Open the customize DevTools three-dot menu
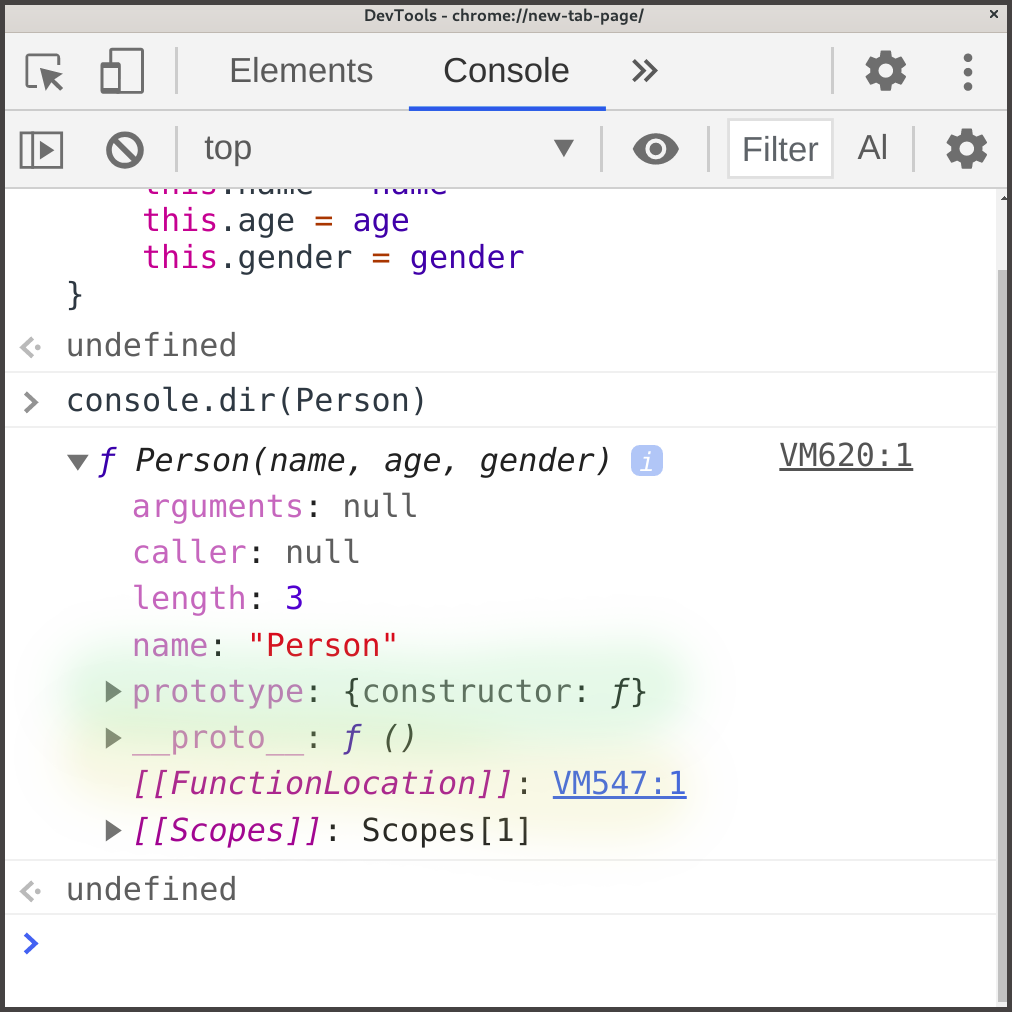 coord(966,71)
